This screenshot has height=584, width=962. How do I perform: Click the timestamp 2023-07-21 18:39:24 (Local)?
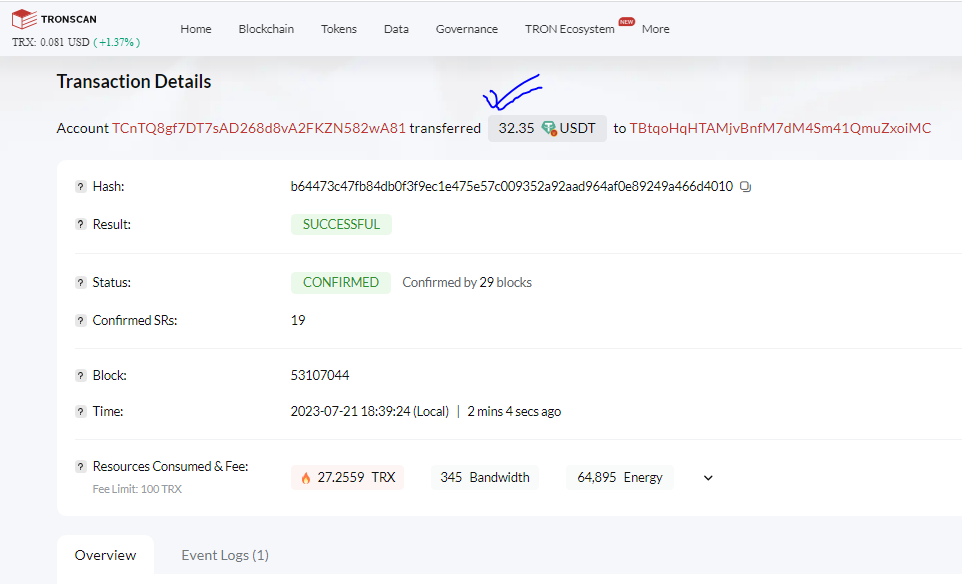(369, 412)
